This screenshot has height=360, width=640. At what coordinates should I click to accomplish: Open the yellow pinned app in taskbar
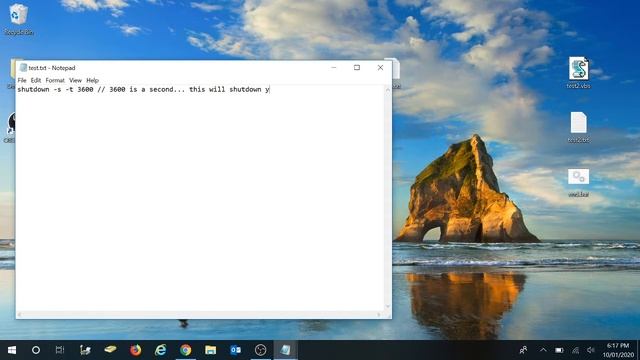[x=110, y=350]
